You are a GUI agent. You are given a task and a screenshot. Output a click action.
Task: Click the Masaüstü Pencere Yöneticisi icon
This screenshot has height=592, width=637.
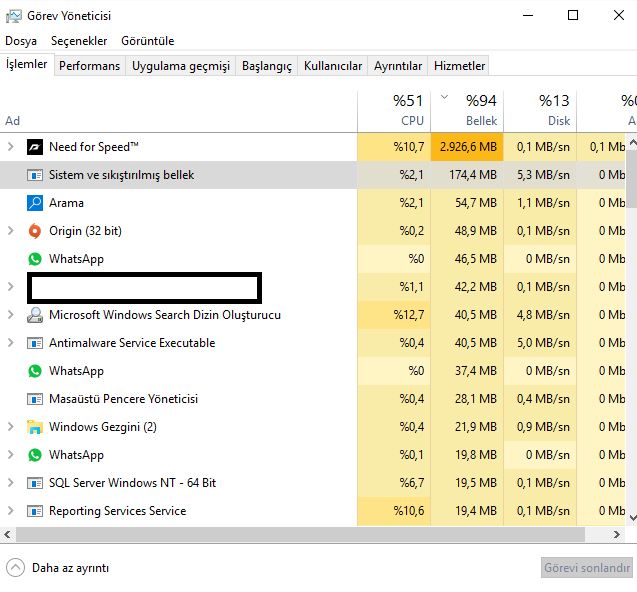[x=35, y=399]
